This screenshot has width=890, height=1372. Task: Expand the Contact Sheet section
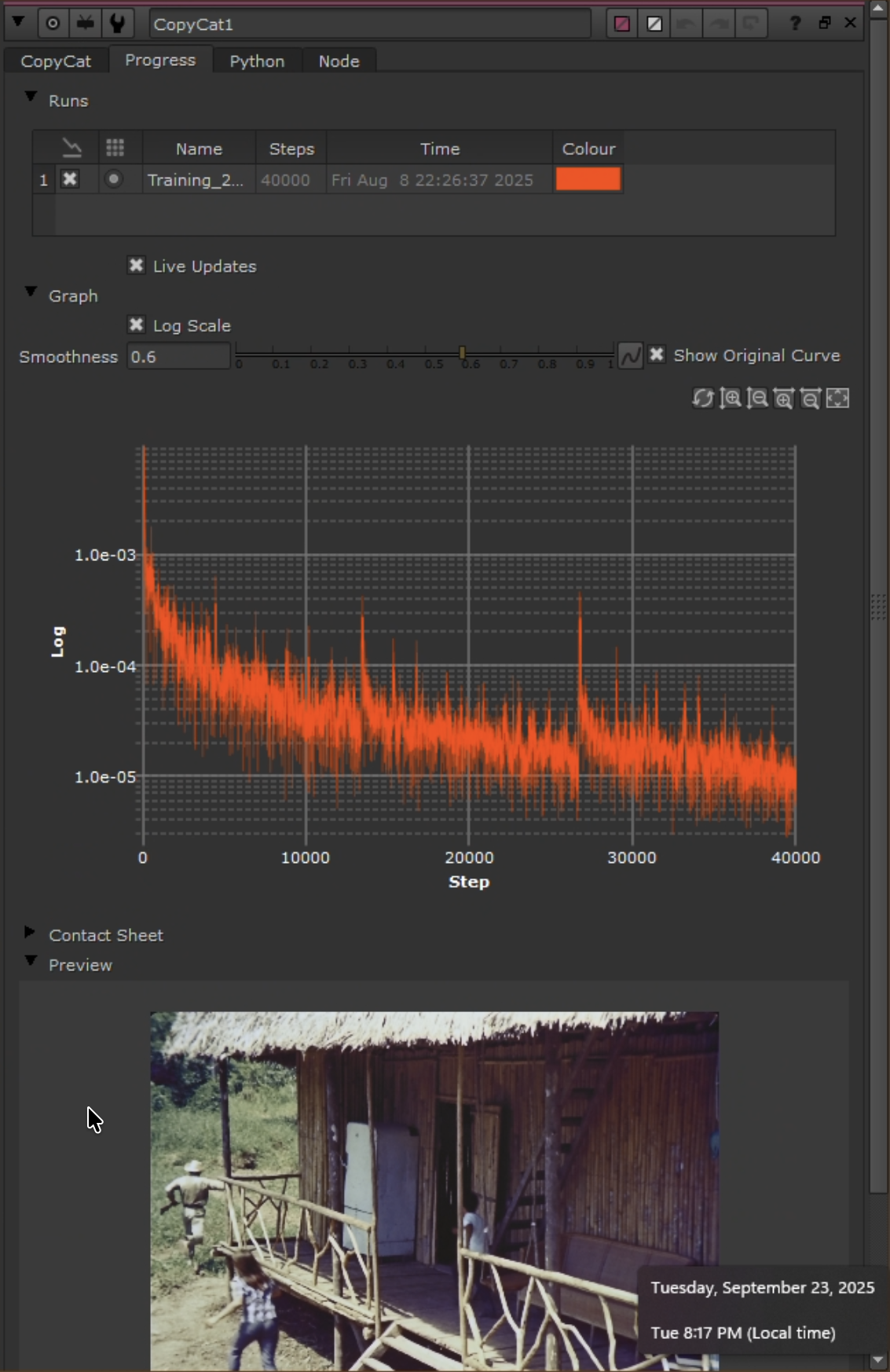point(30,932)
